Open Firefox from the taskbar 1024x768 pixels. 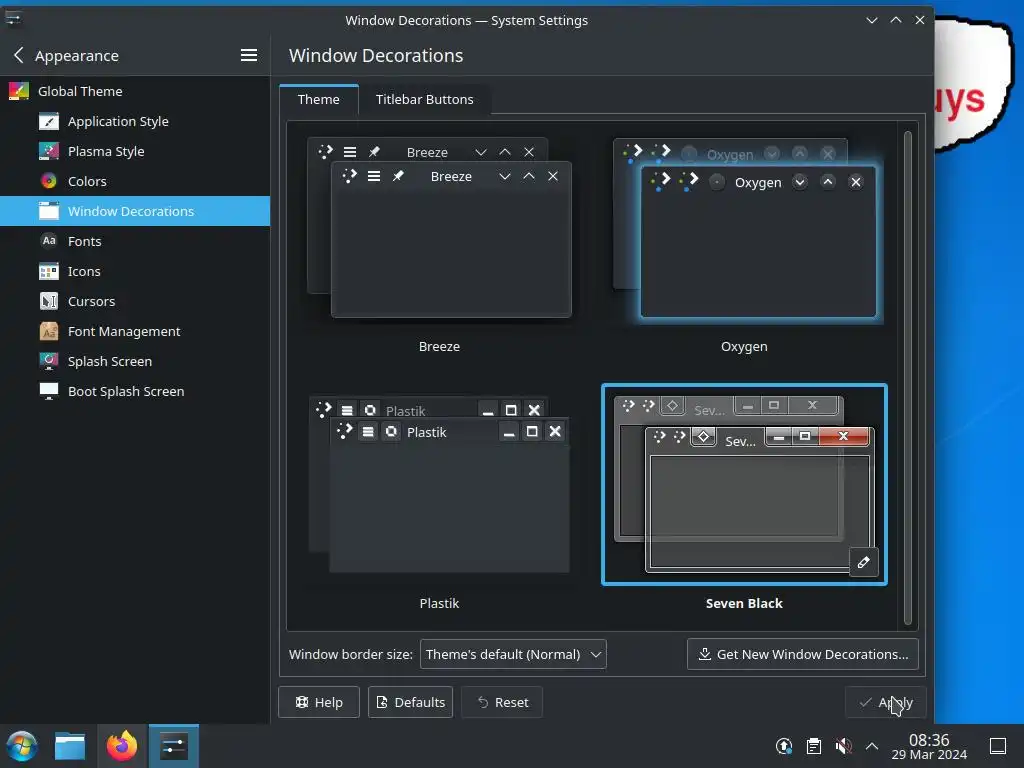(122, 746)
